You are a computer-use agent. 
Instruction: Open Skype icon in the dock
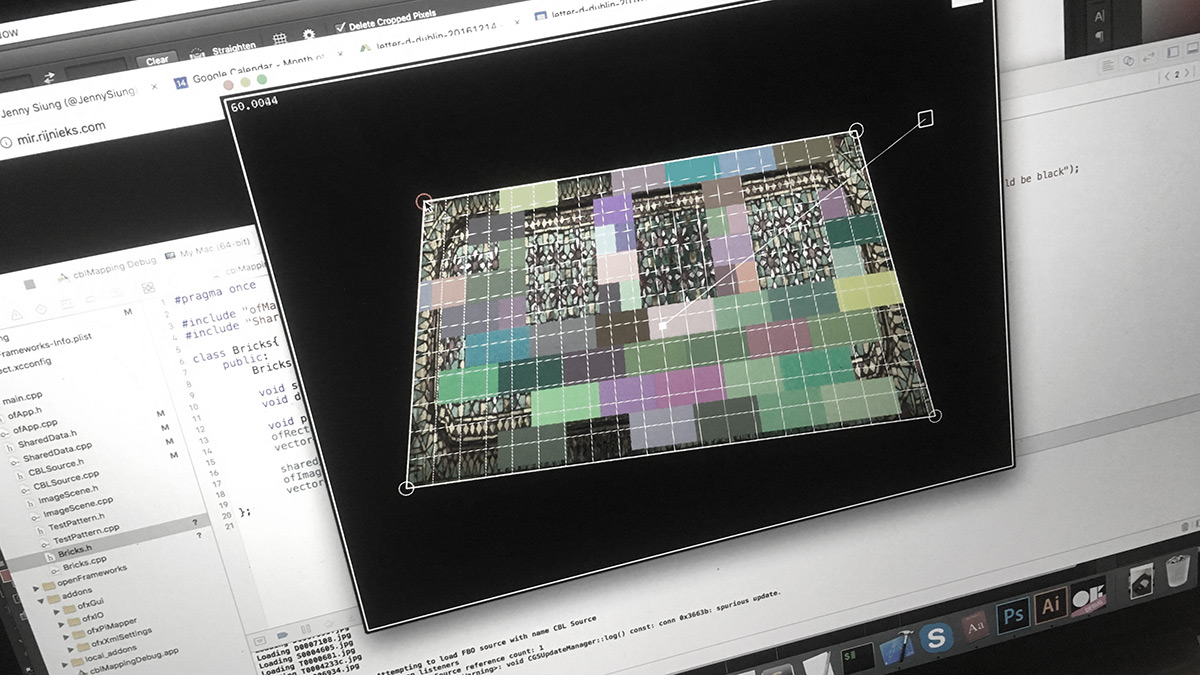(936, 636)
